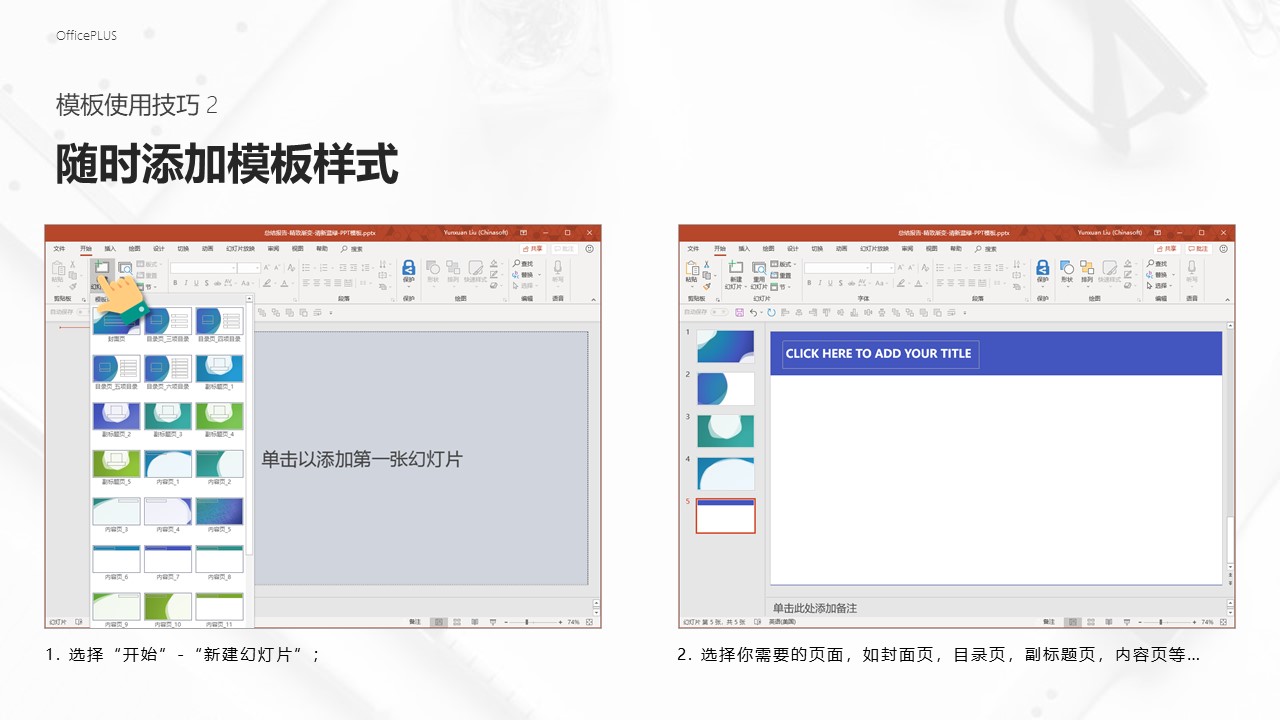The height and width of the screenshot is (720, 1280).
Task: Click the scissors cut icon in right window
Action: (707, 264)
